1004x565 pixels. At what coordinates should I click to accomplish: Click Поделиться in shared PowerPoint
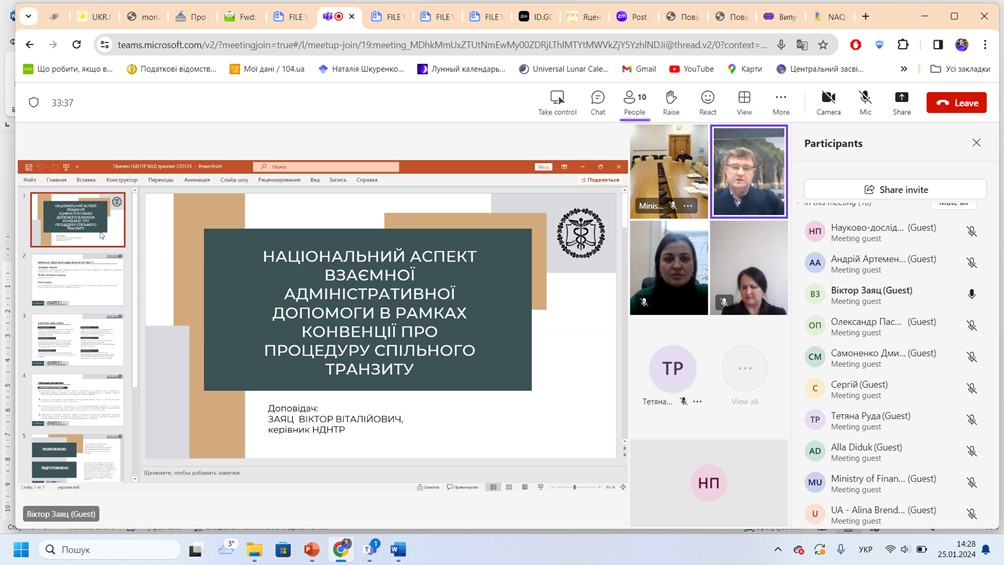coord(600,180)
